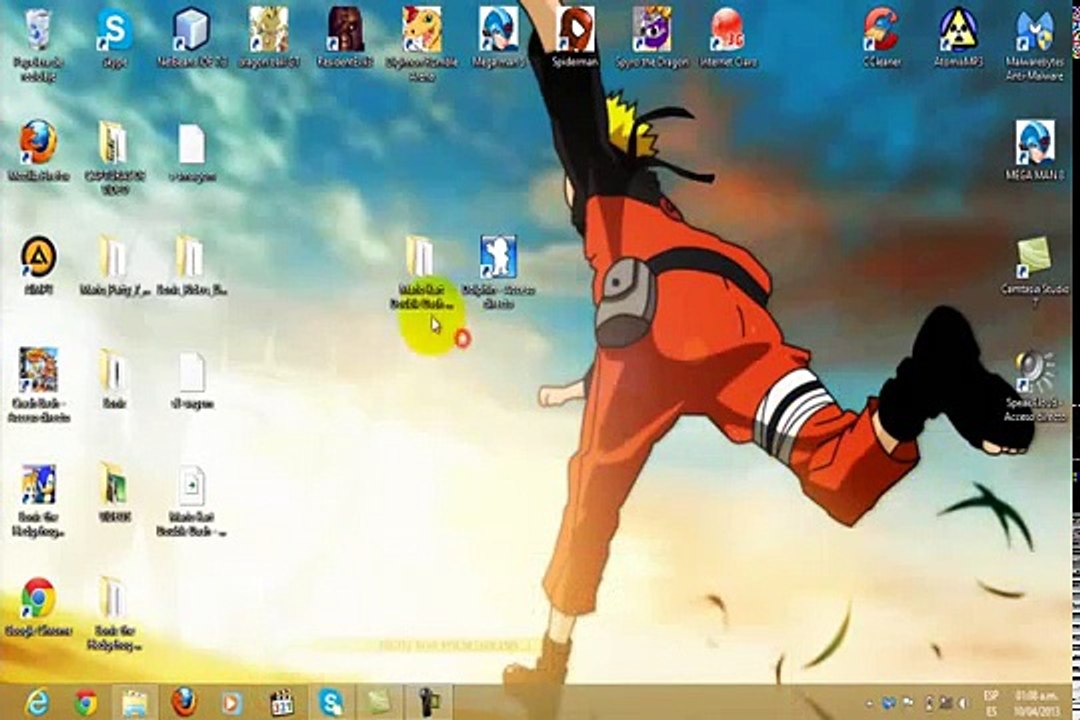Select the Resident Evil desktop shortcut

coord(345,38)
